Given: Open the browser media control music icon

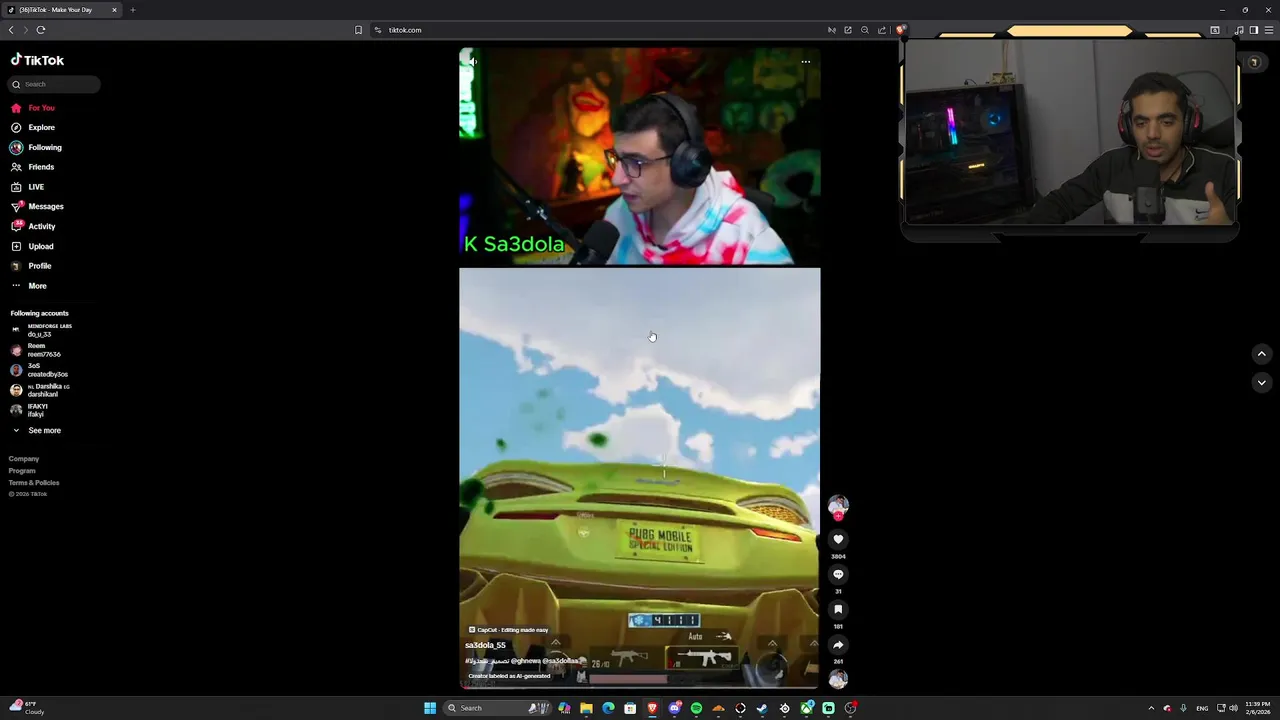Looking at the screenshot, I should (x=1239, y=30).
